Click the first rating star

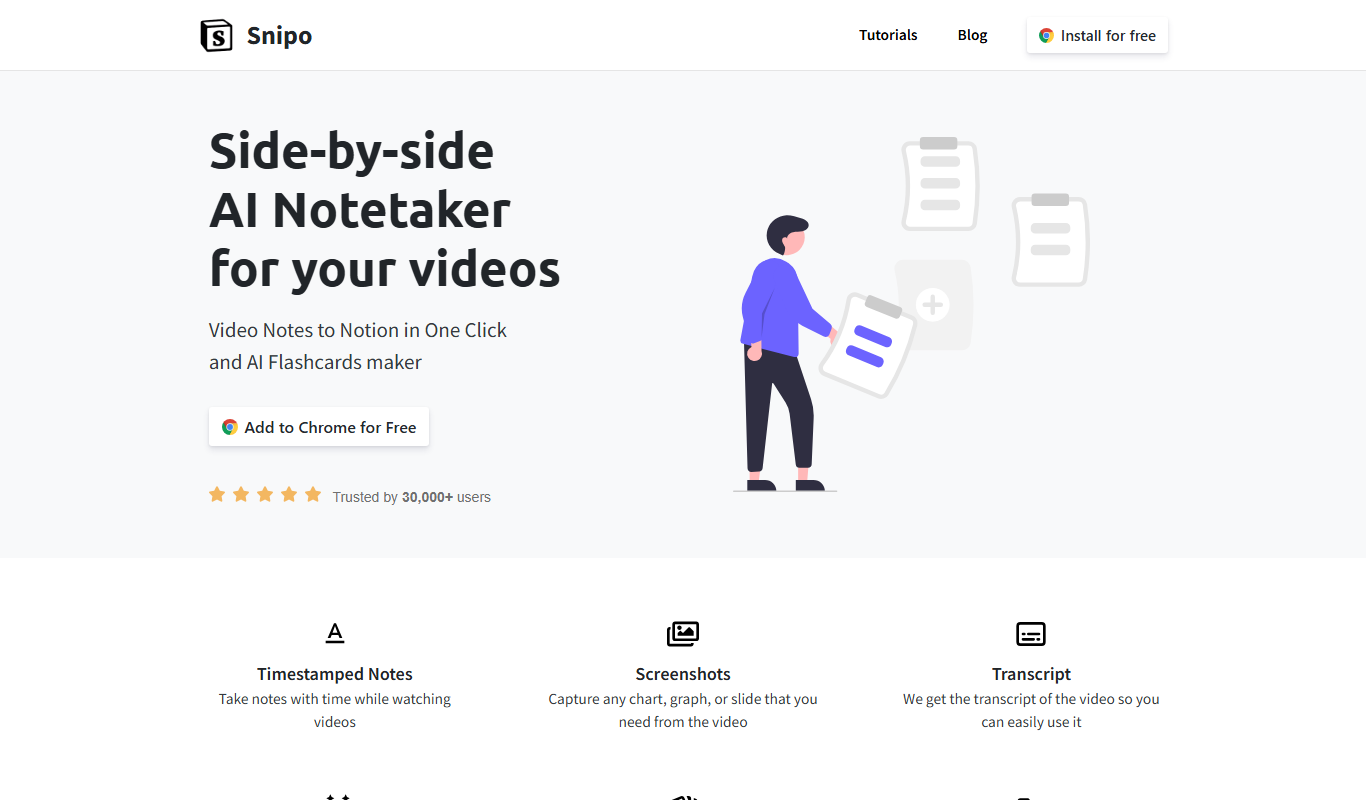coord(217,494)
